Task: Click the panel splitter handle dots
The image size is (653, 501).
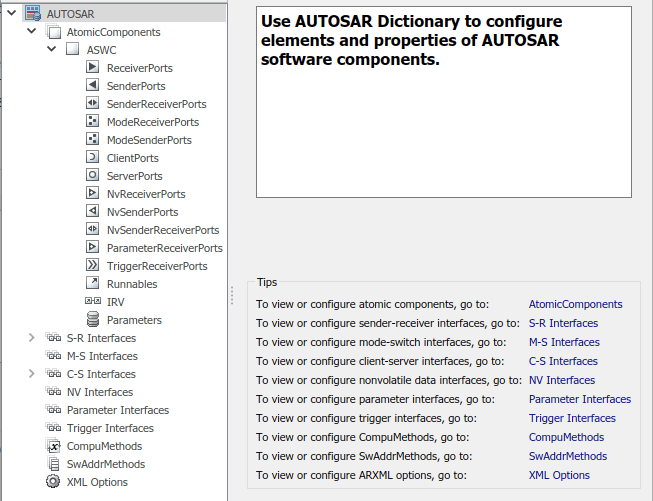Action: [x=233, y=297]
